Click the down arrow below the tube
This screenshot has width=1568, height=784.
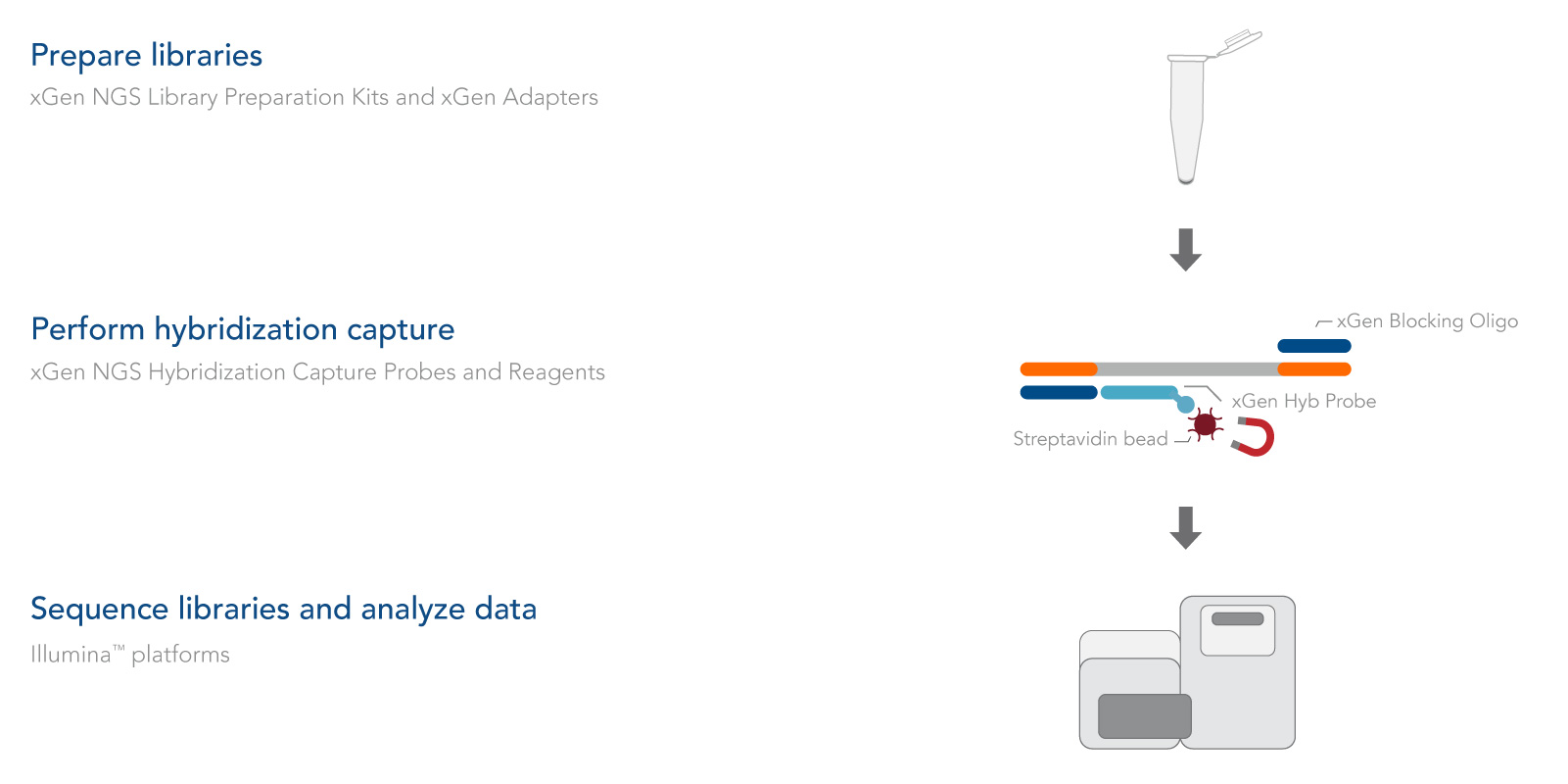(x=1186, y=250)
